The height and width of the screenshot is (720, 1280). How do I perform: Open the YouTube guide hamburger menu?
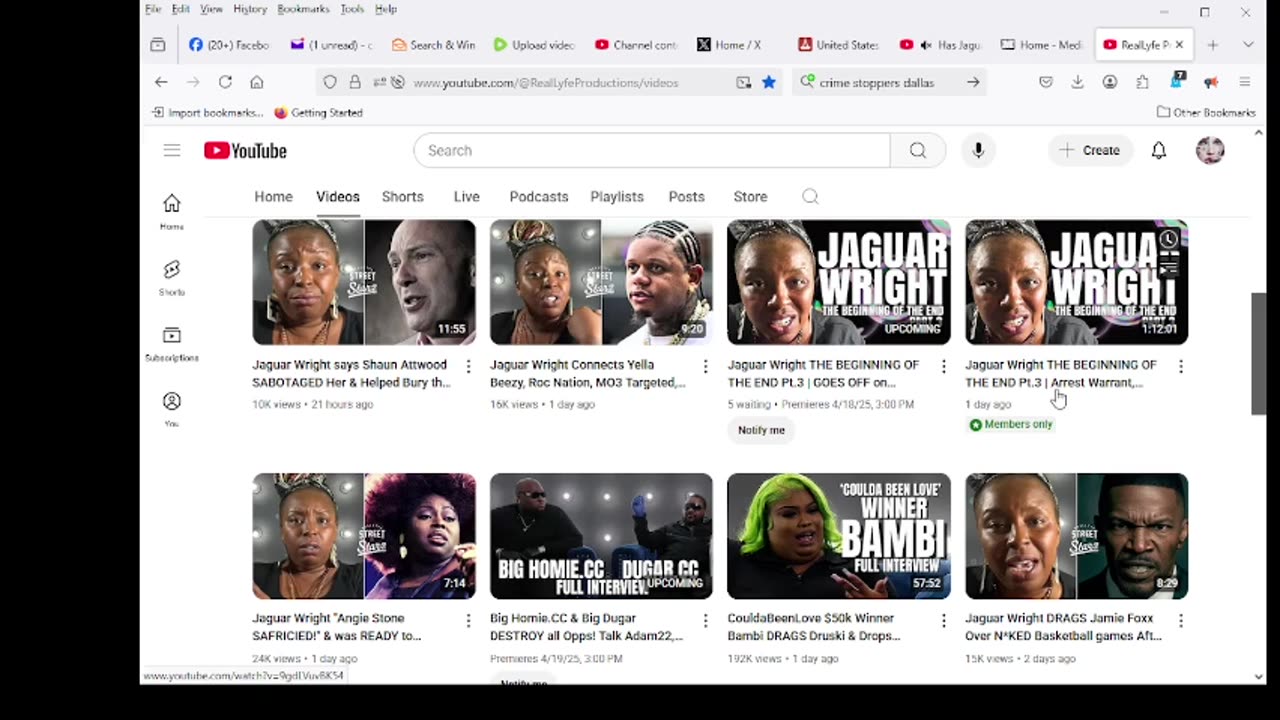[x=172, y=150]
